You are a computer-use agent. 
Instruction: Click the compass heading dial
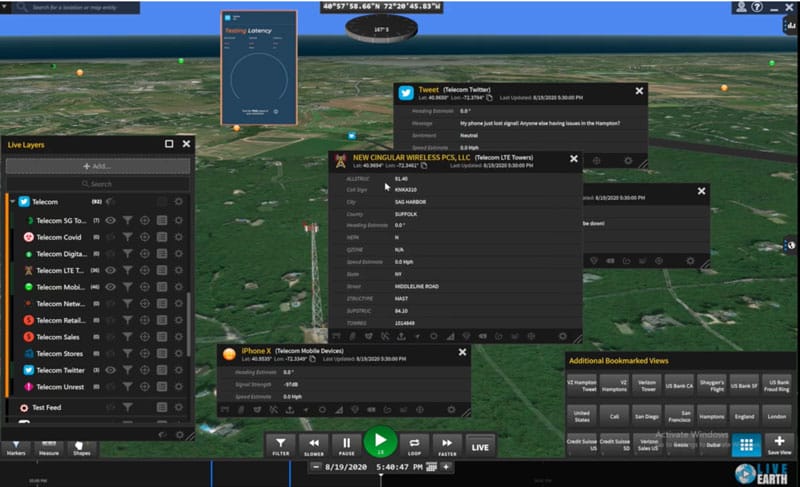point(381,28)
